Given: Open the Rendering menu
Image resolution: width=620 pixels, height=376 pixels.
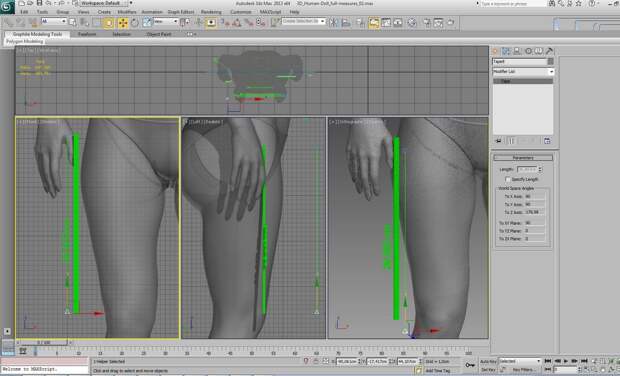Looking at the screenshot, I should pos(211,12).
